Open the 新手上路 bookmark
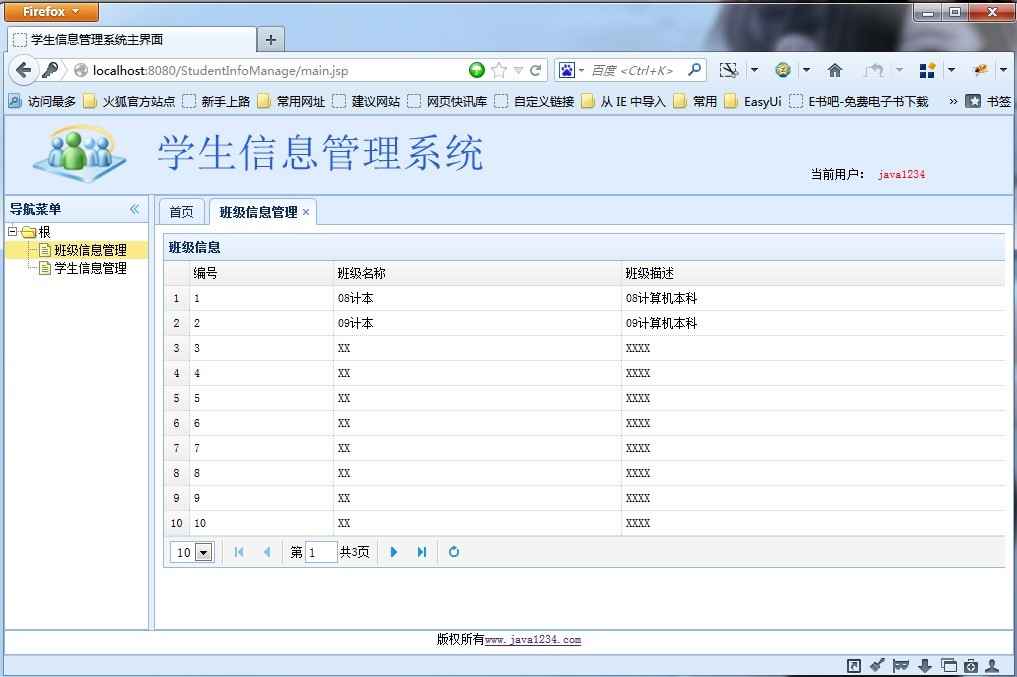Image resolution: width=1017 pixels, height=677 pixels. [217, 101]
